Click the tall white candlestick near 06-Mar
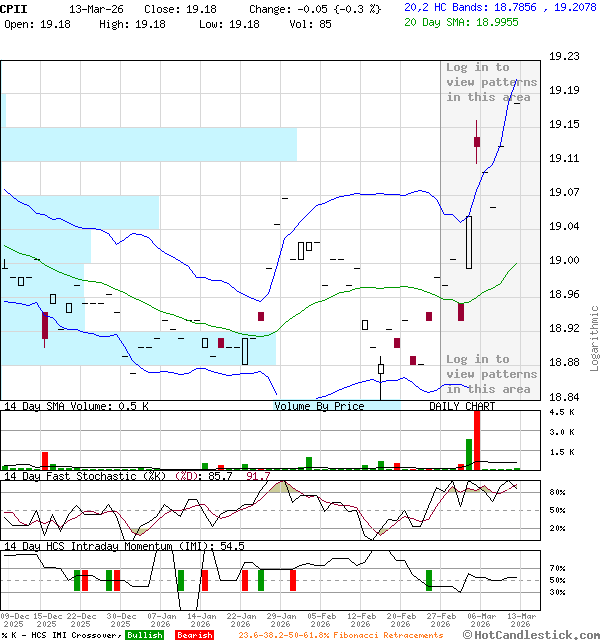The image size is (600, 640). 469,242
